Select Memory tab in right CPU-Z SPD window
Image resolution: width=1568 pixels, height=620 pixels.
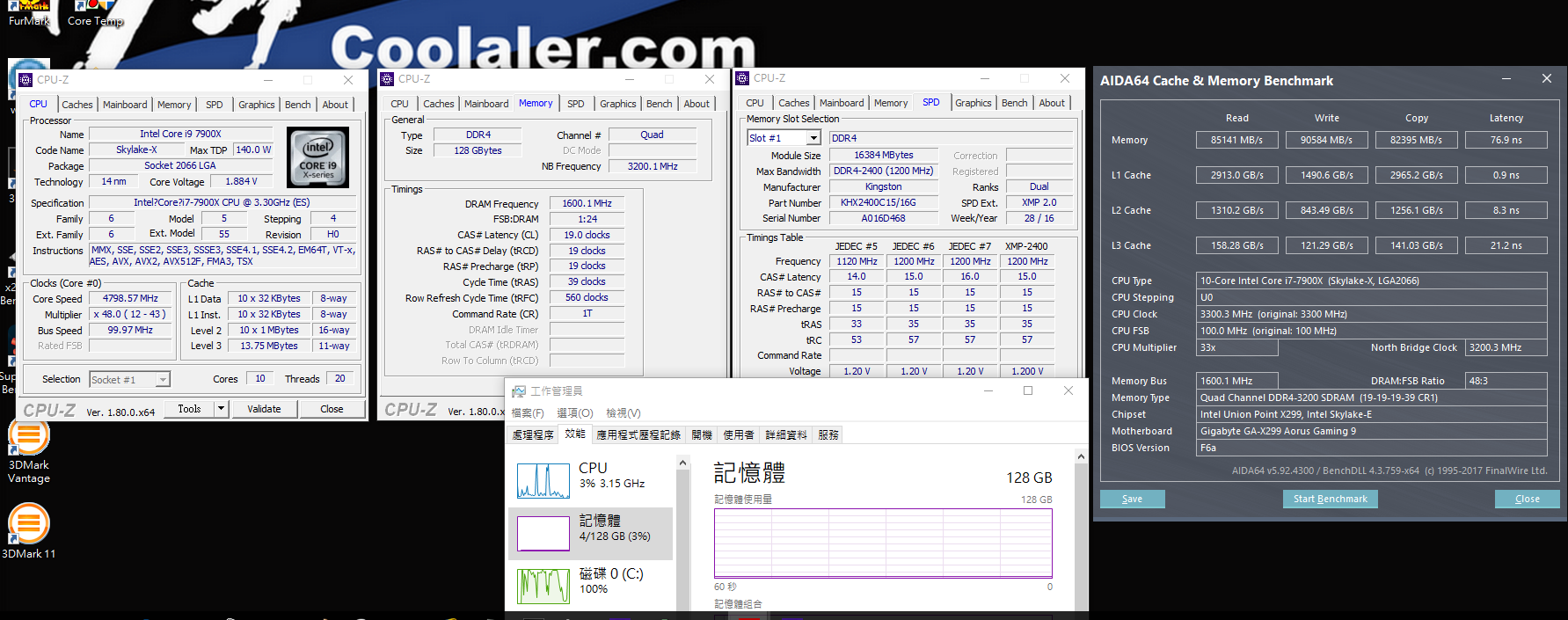(x=891, y=103)
